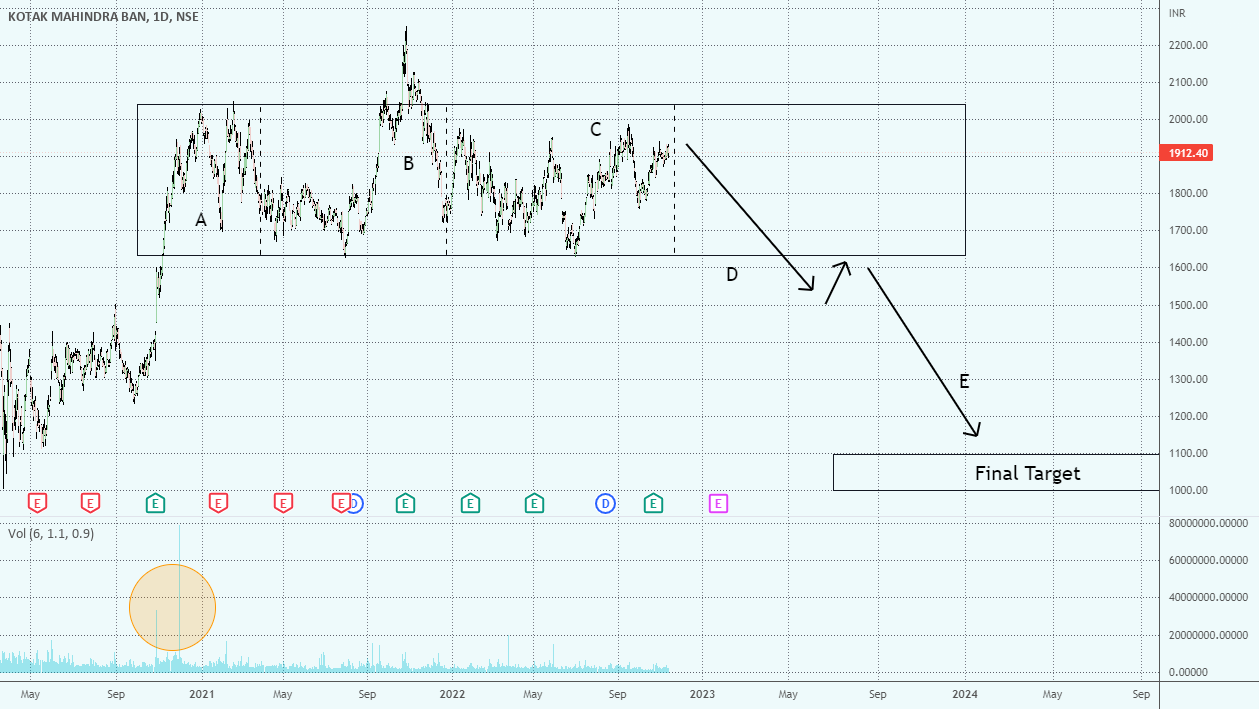The image size is (1259, 709).
Task: Select the green earnings badge below the 2022 label
Action: [x=470, y=503]
